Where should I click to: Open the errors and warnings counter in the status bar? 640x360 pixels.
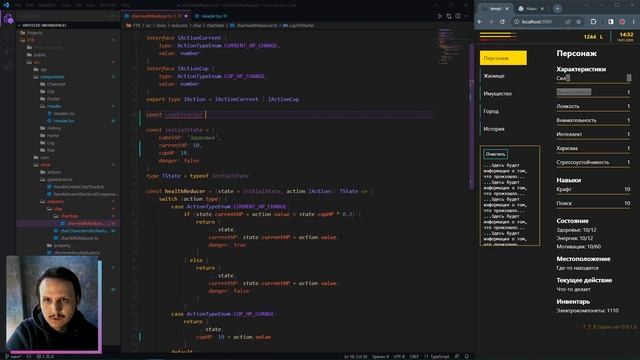pos(45,356)
